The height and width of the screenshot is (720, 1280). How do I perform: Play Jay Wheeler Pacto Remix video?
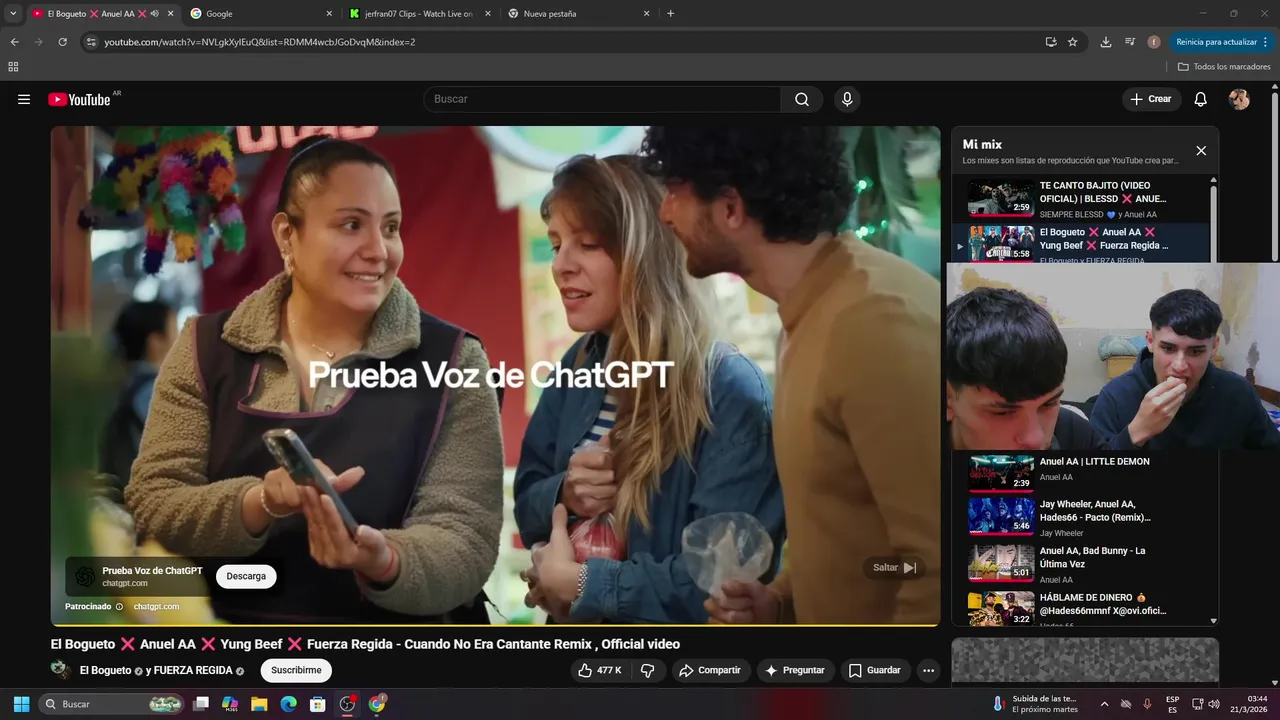point(1081,518)
